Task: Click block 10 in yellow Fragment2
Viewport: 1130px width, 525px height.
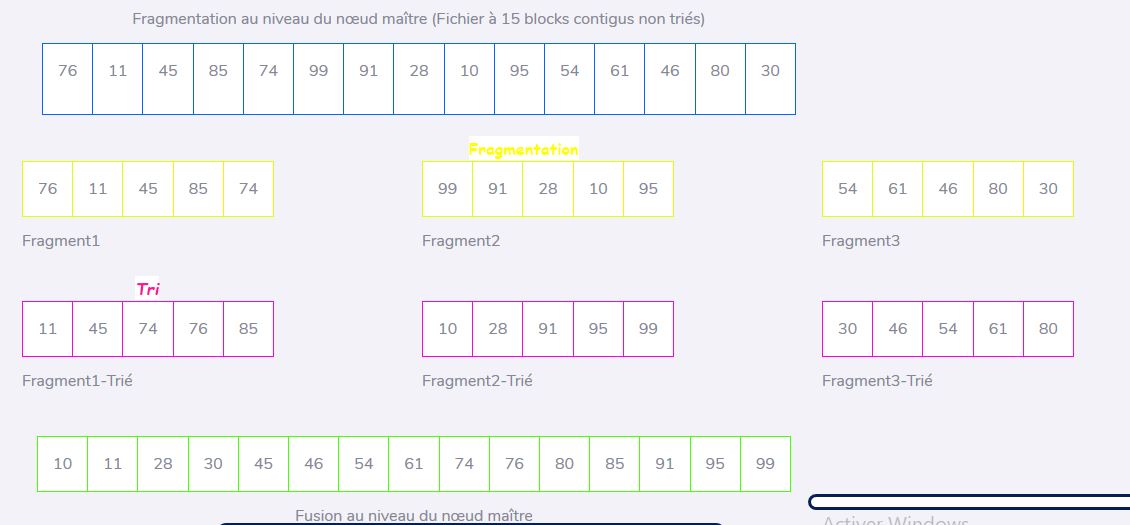Action: click(598, 189)
